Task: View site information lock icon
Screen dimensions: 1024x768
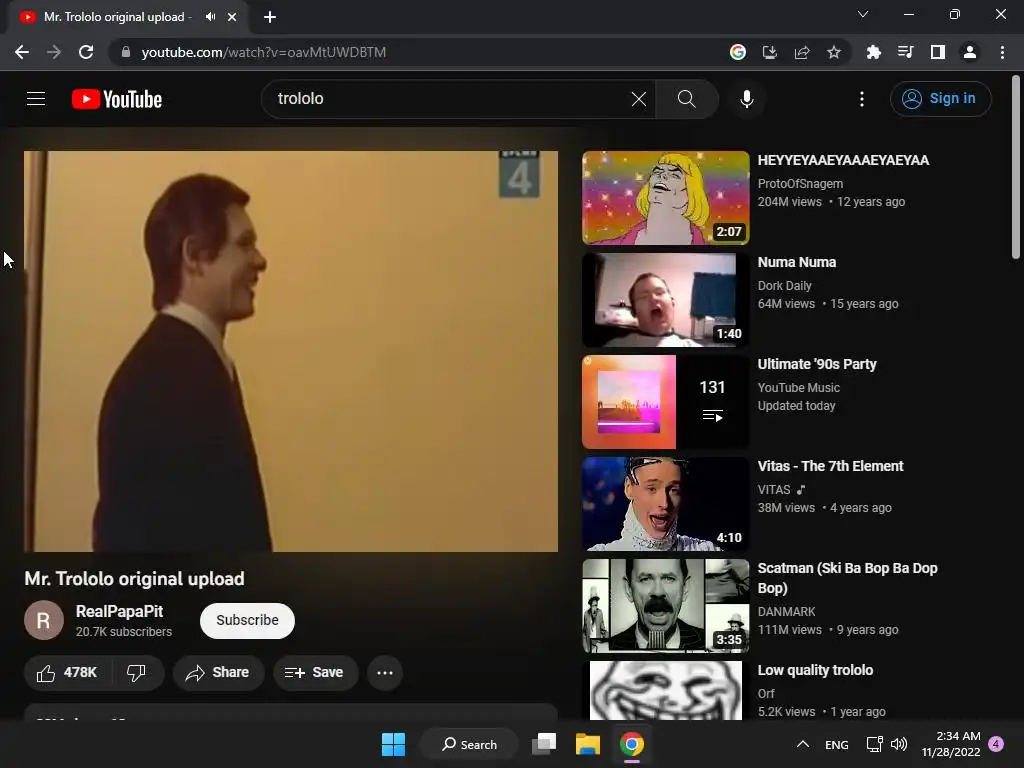Action: tap(126, 52)
